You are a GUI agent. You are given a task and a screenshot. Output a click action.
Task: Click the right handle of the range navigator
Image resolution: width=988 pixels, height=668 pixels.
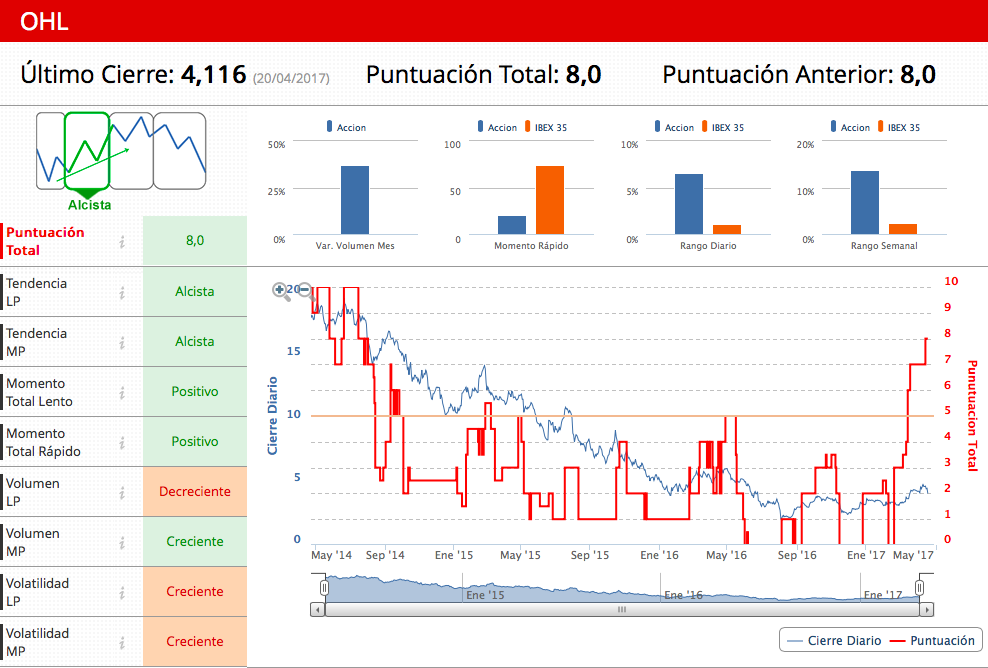click(x=919, y=588)
